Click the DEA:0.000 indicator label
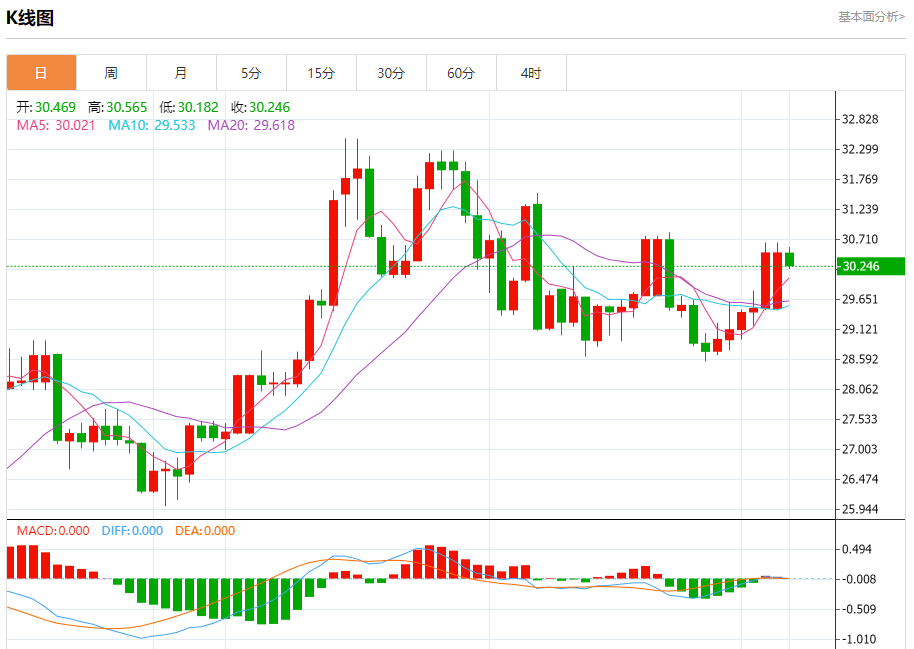The image size is (914, 649). click(x=205, y=531)
